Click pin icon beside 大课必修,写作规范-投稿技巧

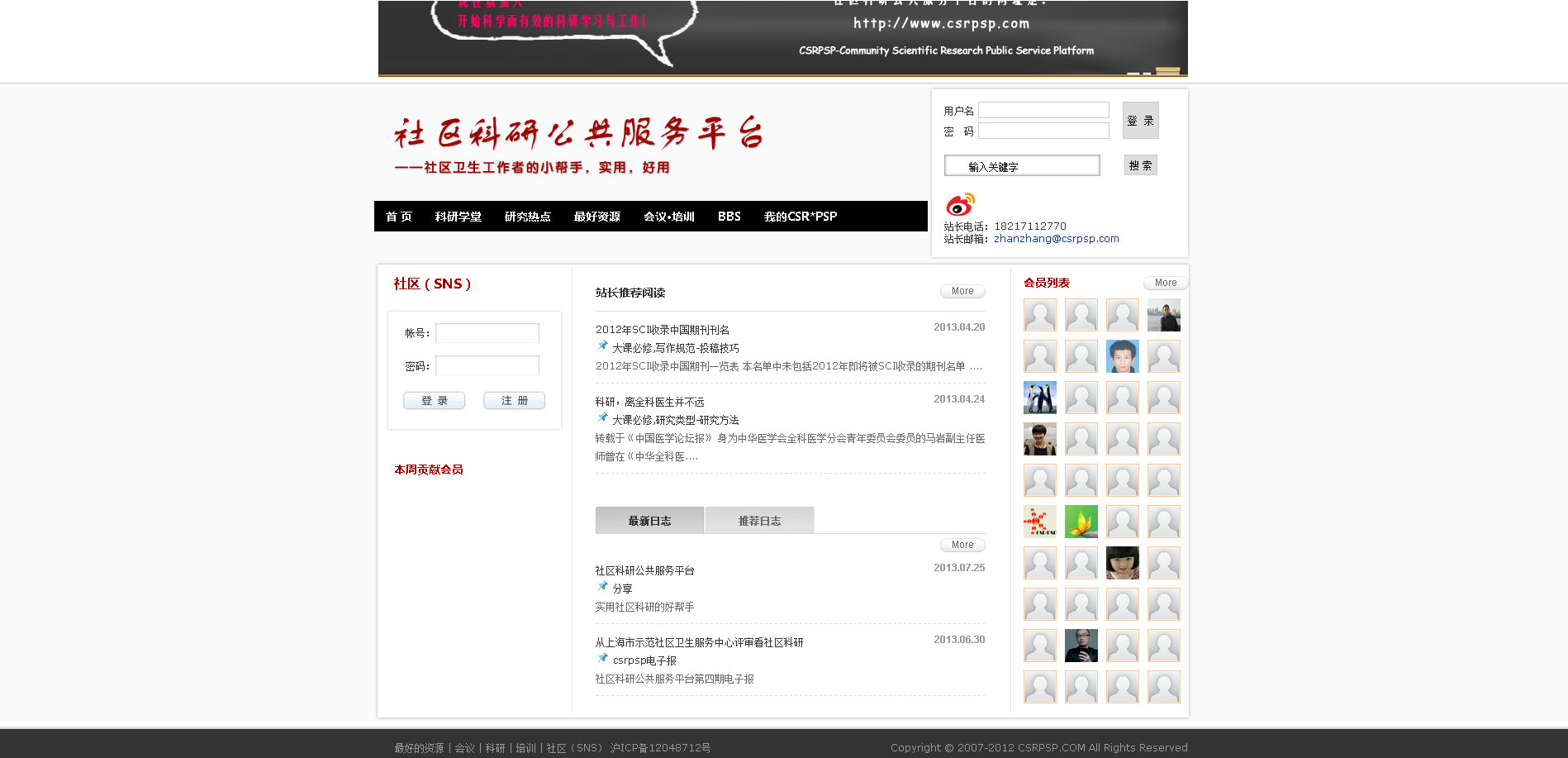pos(603,346)
